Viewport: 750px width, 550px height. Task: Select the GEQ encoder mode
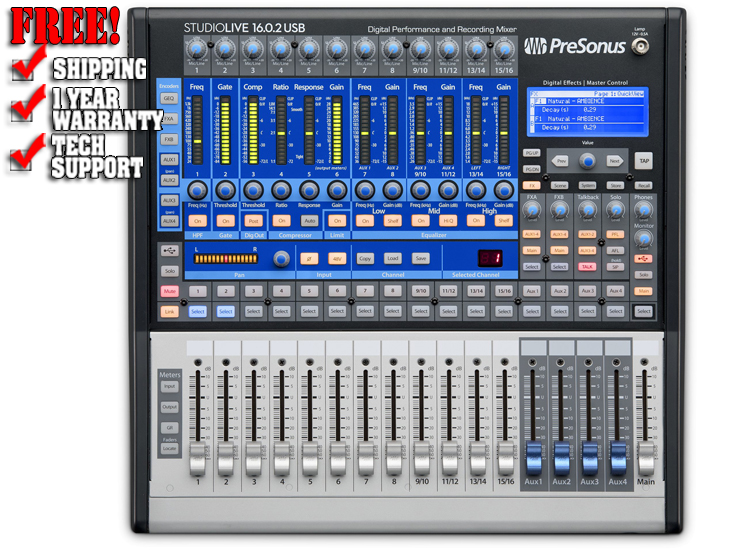coord(169,99)
